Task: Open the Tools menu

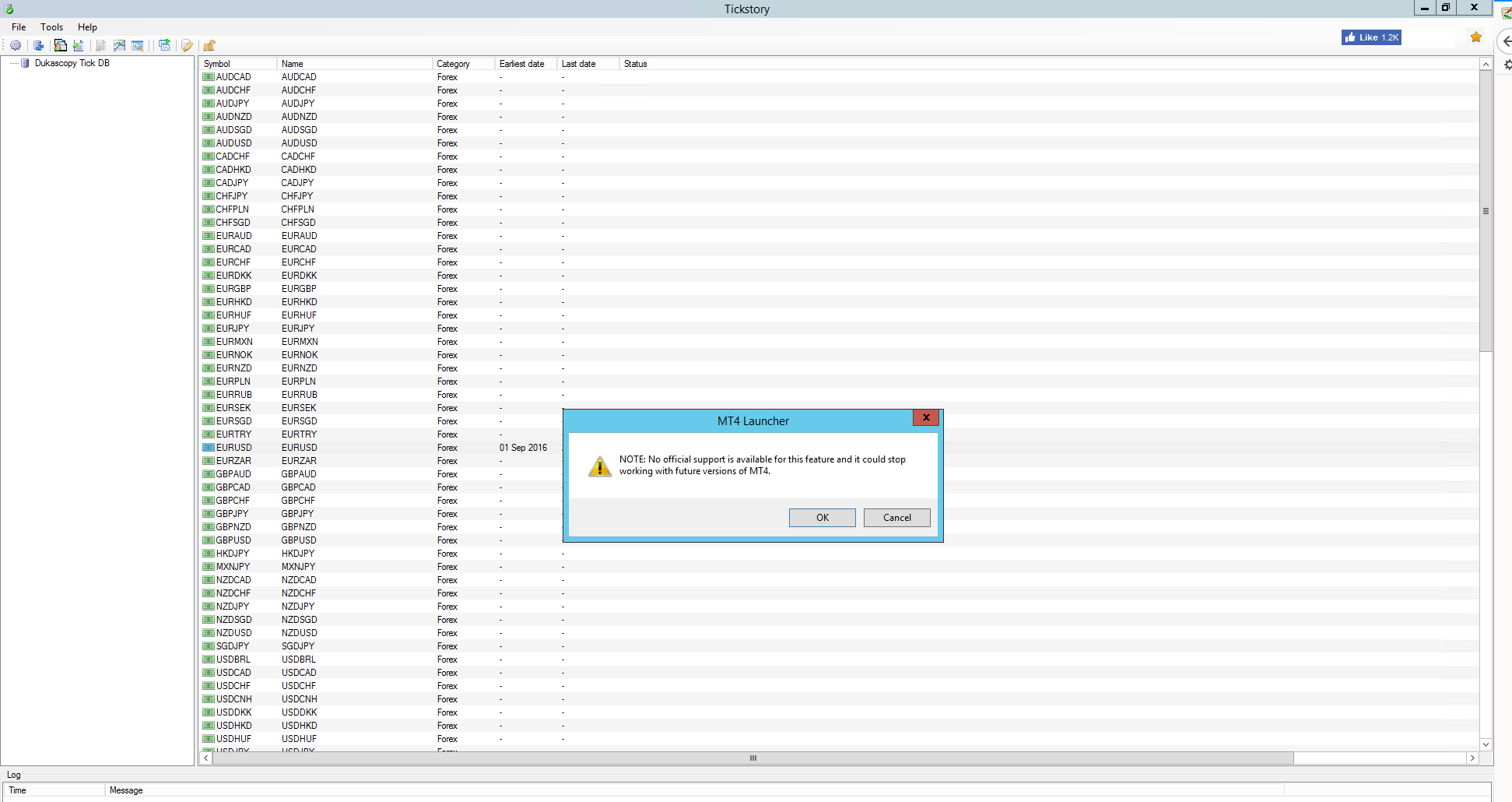Action: [x=51, y=27]
